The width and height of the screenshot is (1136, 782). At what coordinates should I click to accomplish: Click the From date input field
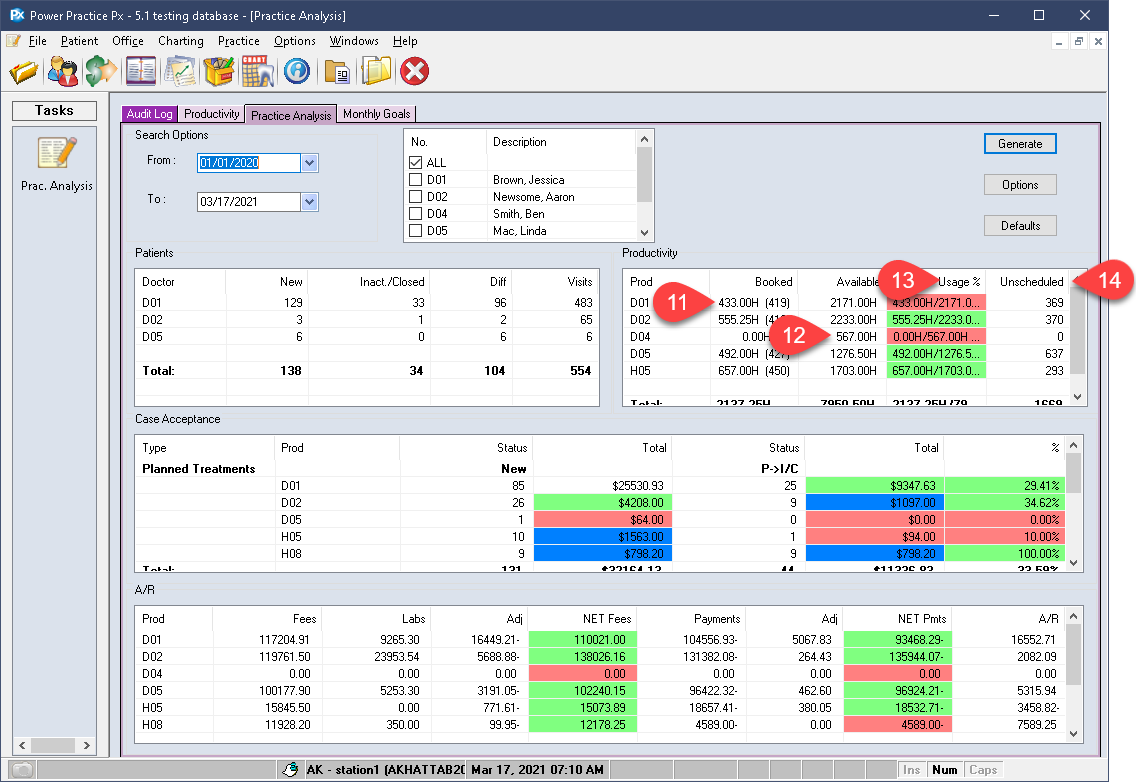248,163
